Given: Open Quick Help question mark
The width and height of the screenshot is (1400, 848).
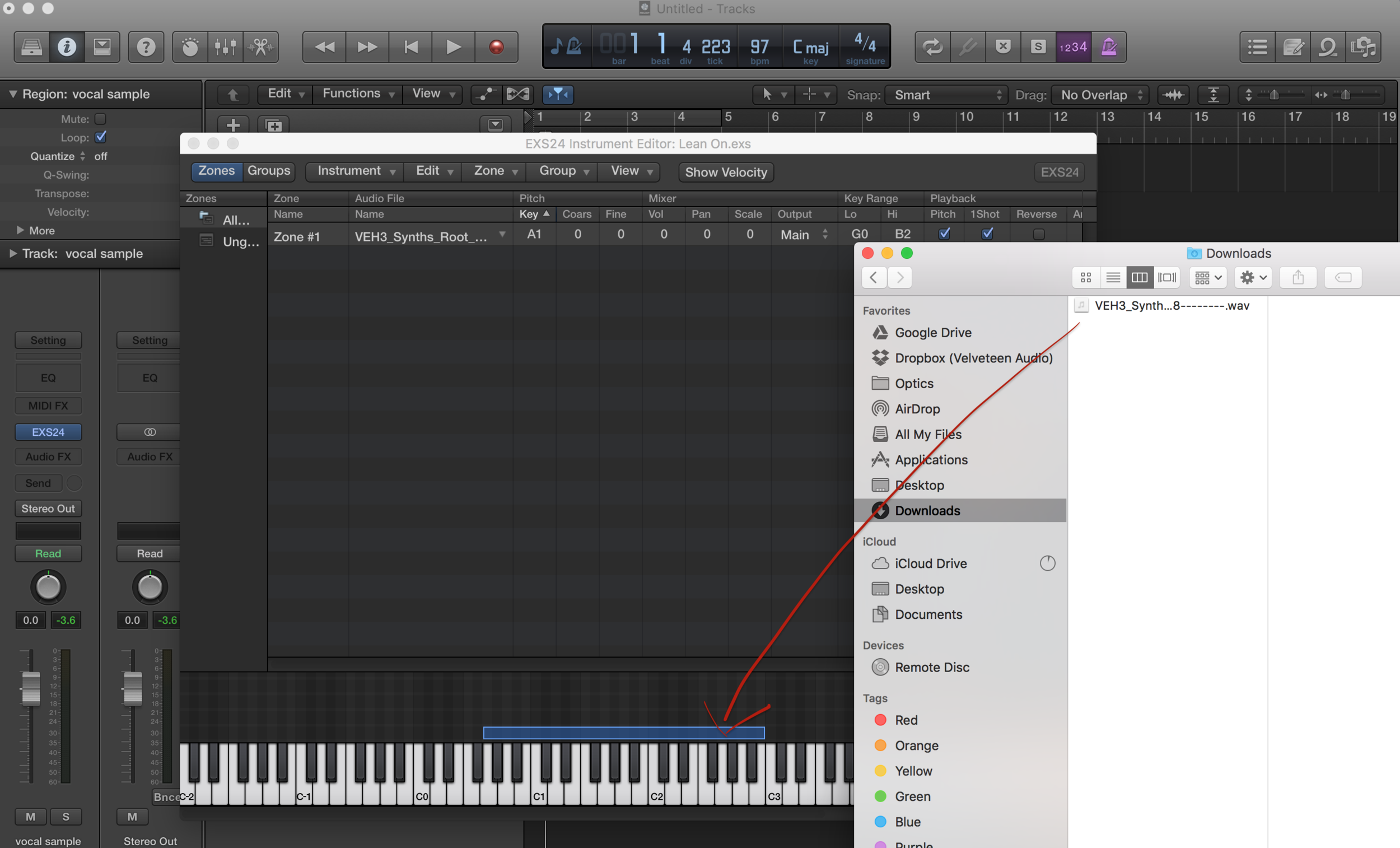Looking at the screenshot, I should [x=146, y=46].
